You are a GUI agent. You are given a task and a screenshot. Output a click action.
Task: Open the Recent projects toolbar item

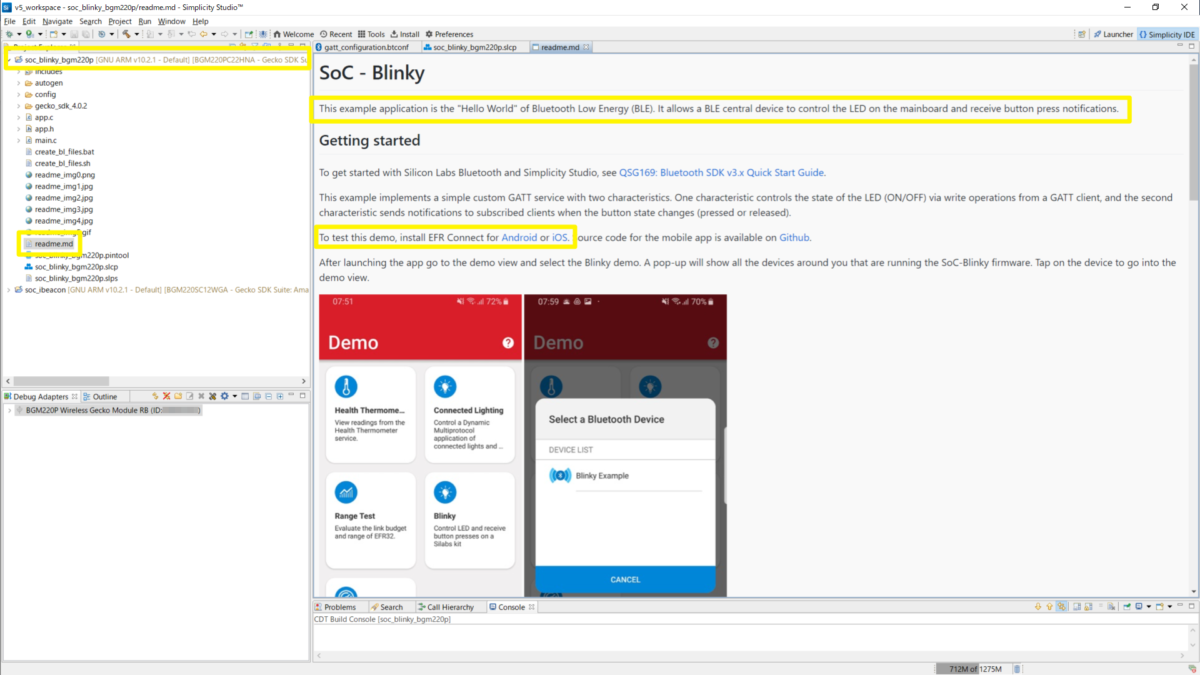(336, 34)
